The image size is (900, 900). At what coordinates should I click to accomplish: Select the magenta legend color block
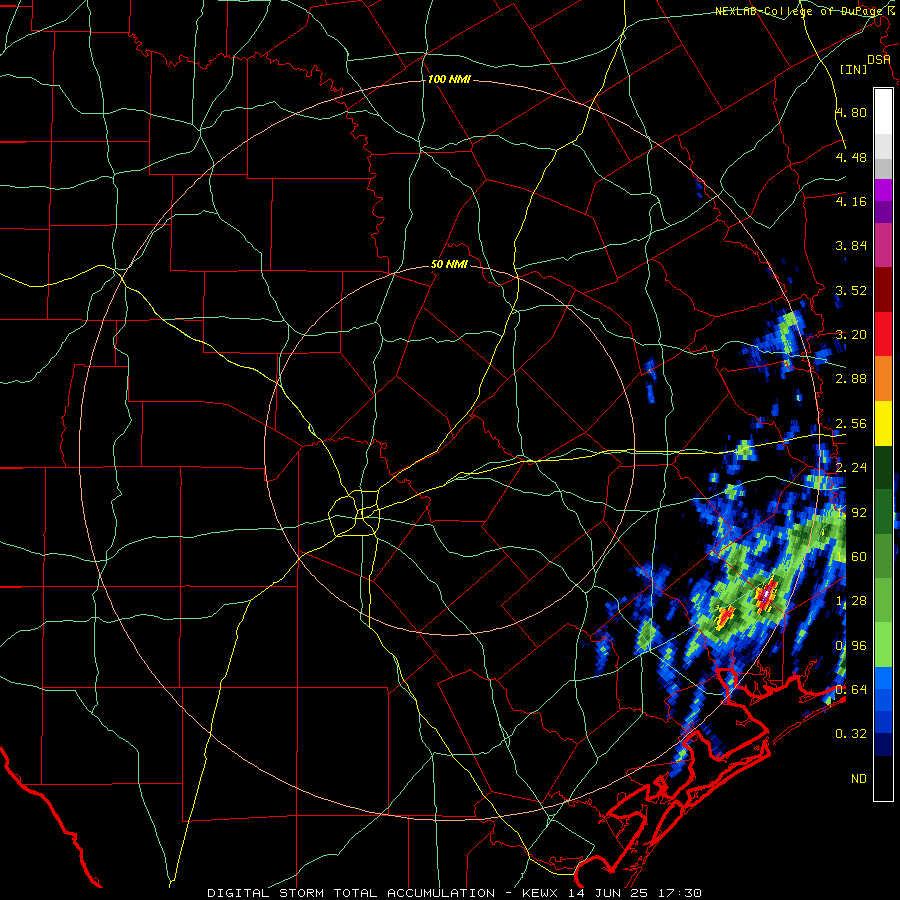click(883, 190)
